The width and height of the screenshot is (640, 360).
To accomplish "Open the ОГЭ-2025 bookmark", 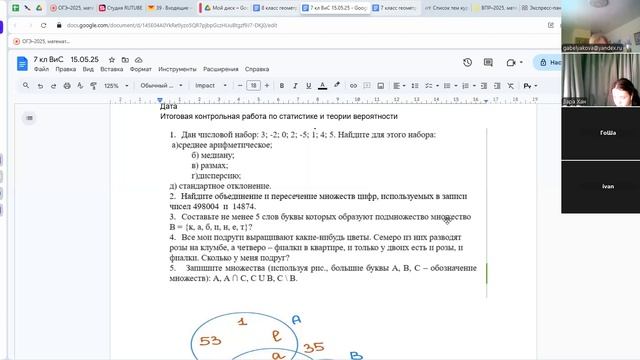I will coord(41,41).
